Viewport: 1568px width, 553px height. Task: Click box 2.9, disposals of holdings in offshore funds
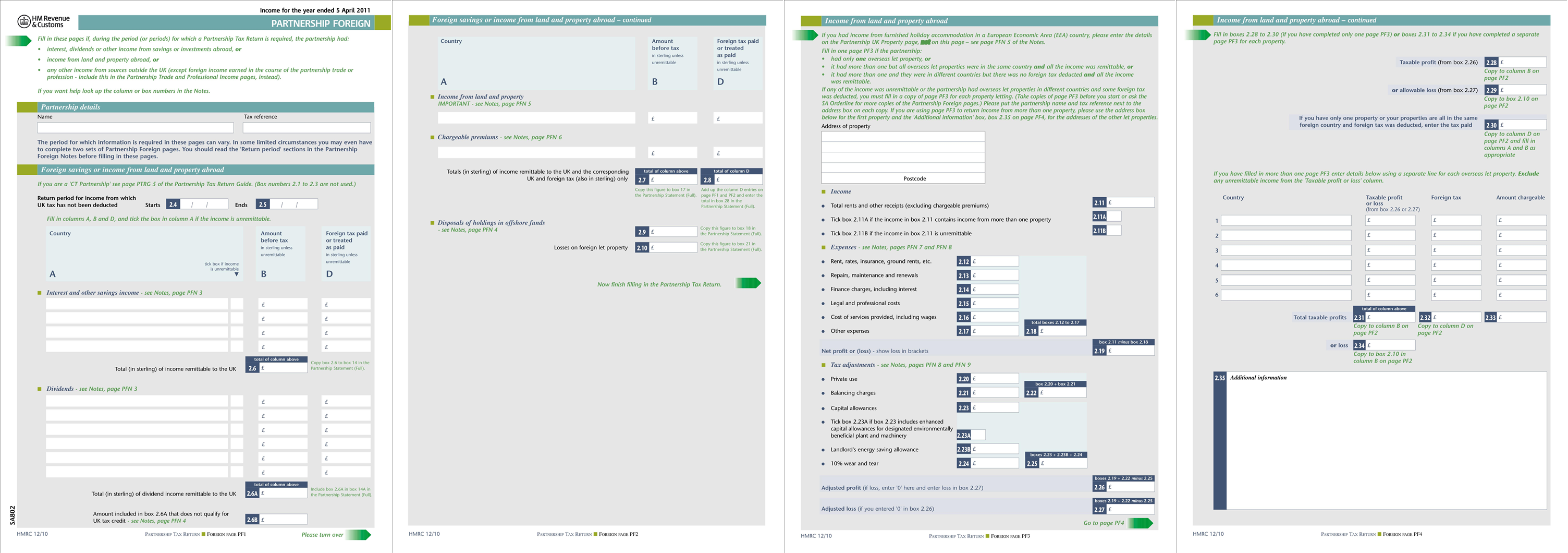point(672,232)
